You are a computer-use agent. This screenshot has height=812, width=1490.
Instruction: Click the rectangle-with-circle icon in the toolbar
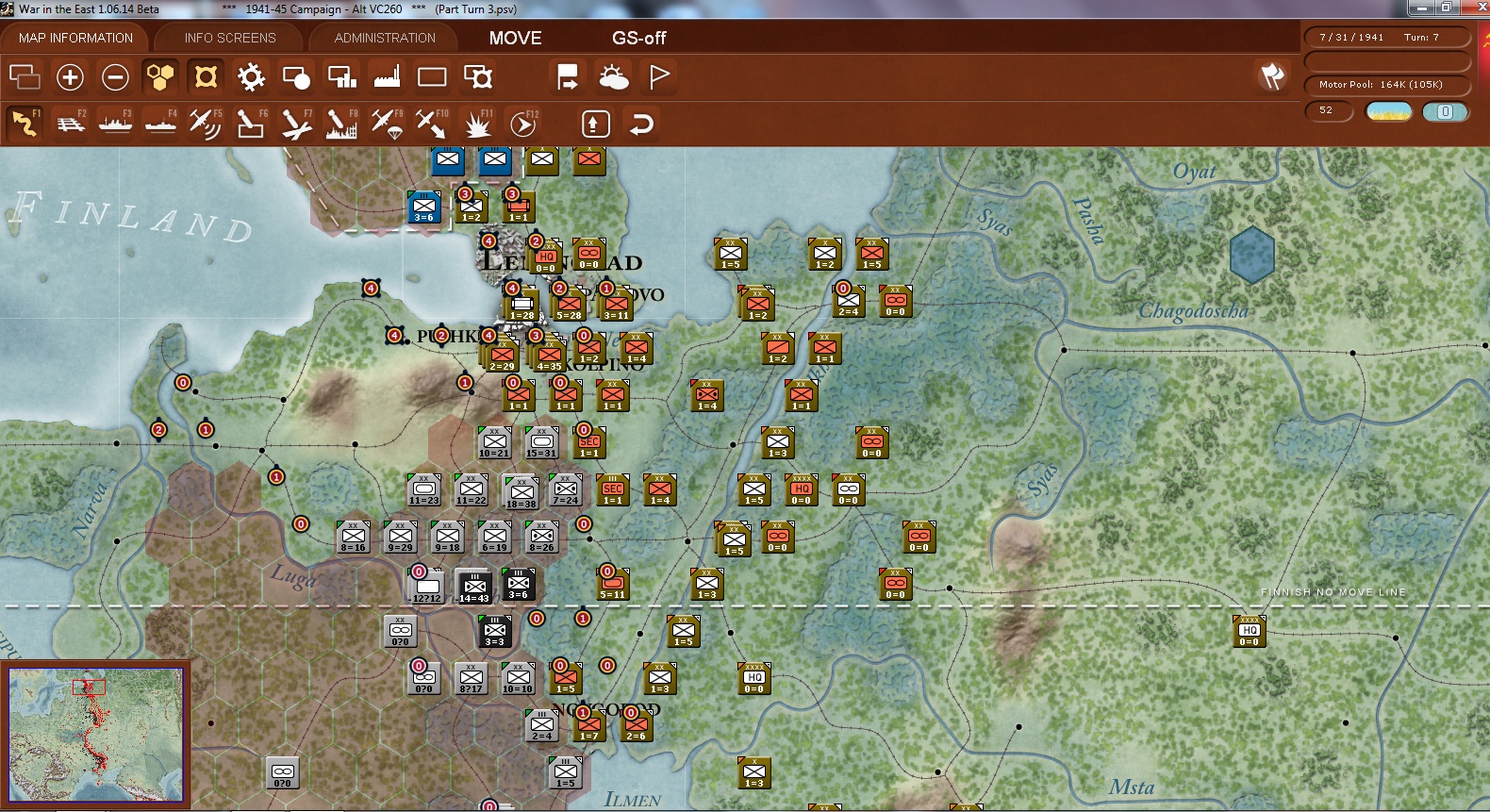(x=296, y=76)
